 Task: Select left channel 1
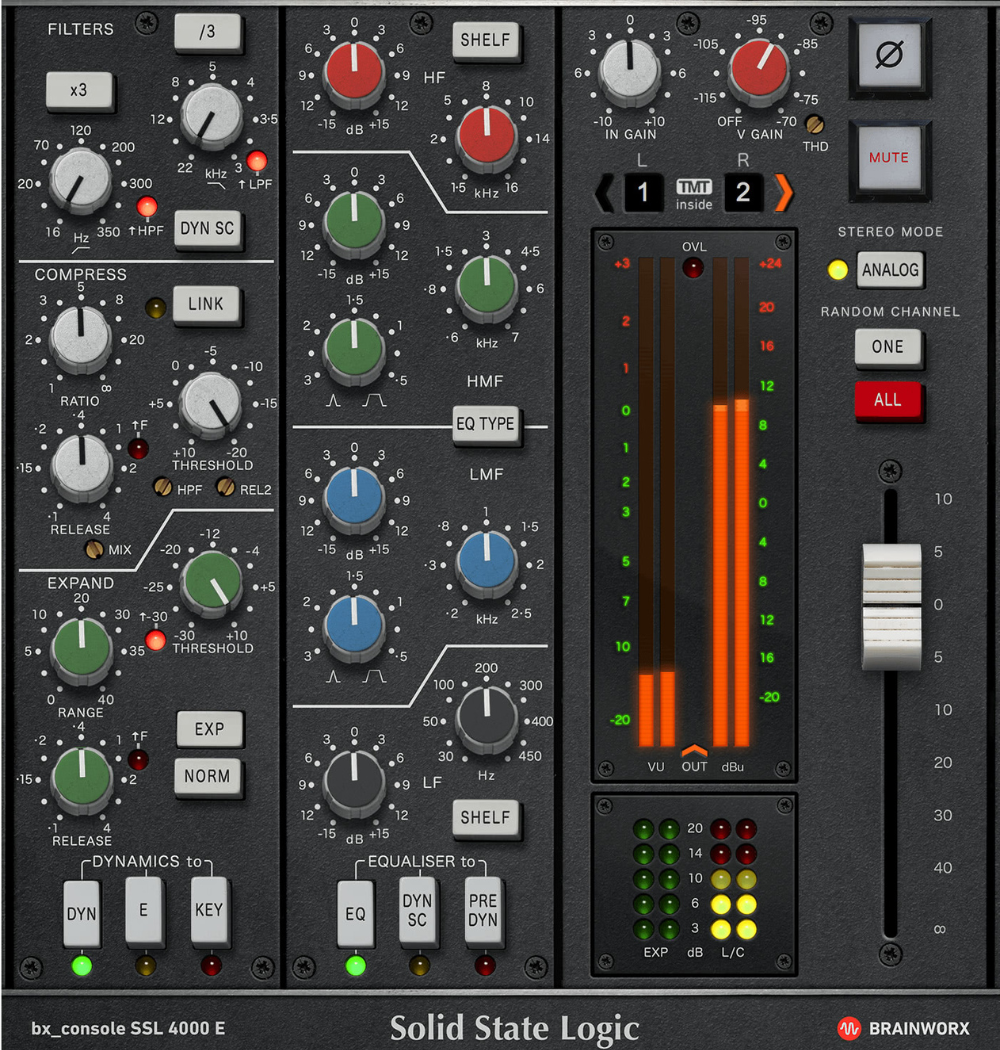coord(644,191)
